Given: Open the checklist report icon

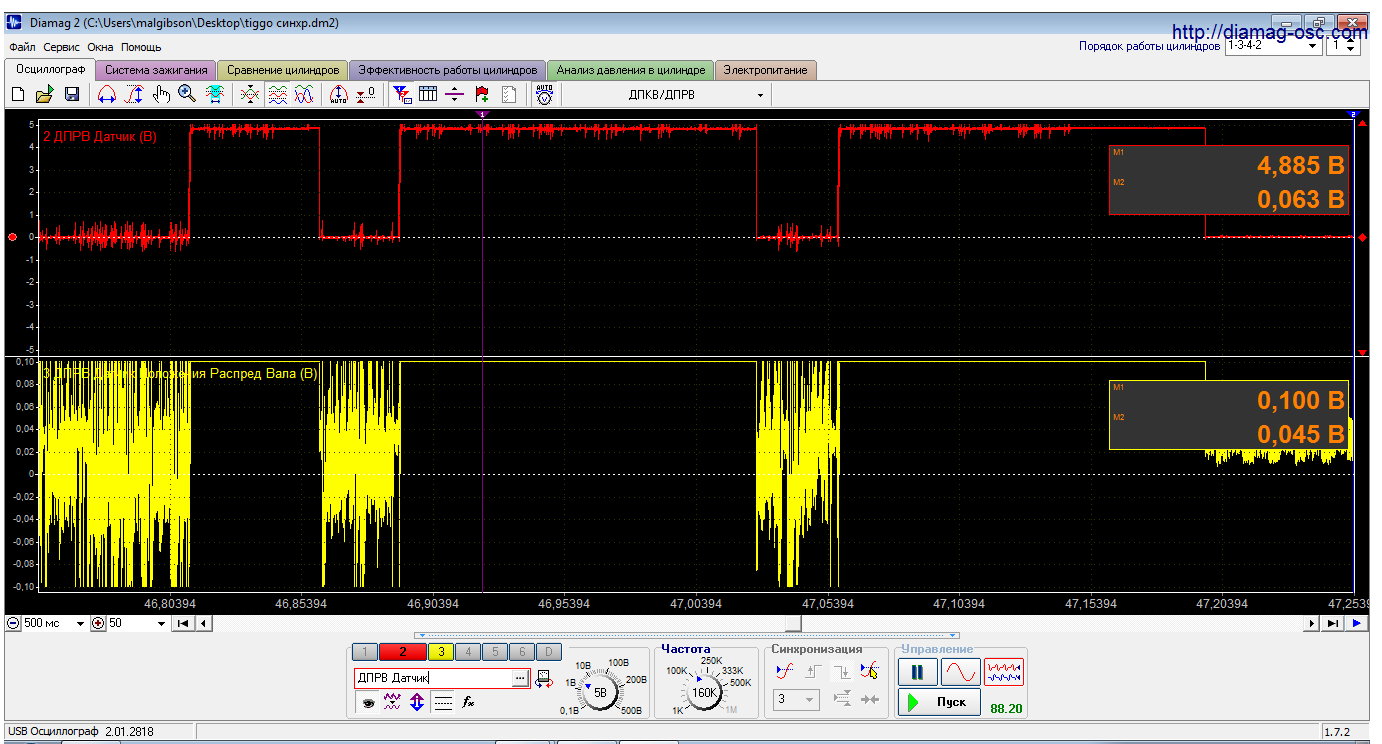Looking at the screenshot, I should tap(509, 94).
